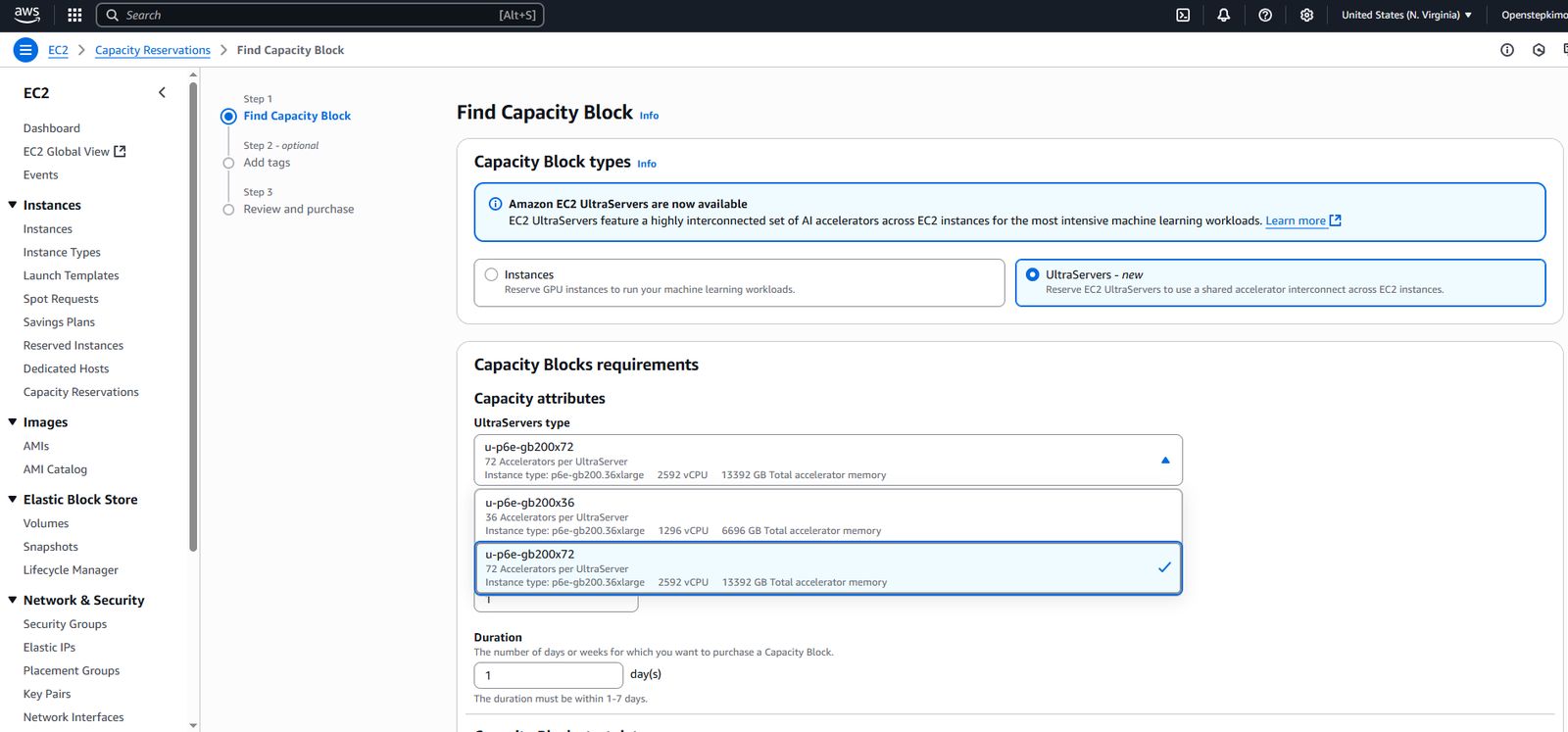Viewport: 1568px width, 732px height.
Task: Click the sidebar scroll down arrow
Action: coord(193,726)
